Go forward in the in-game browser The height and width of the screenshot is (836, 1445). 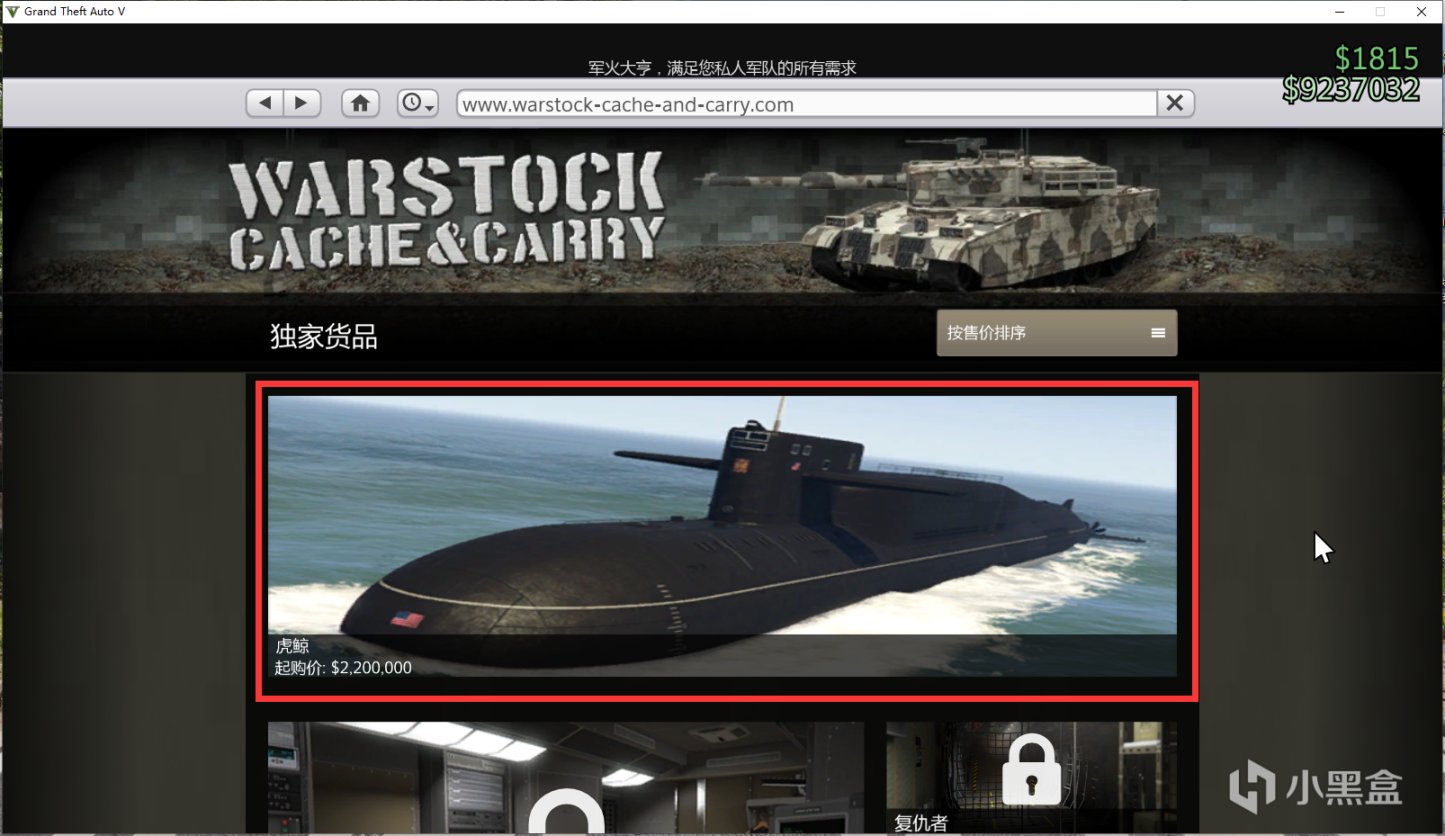pos(302,103)
